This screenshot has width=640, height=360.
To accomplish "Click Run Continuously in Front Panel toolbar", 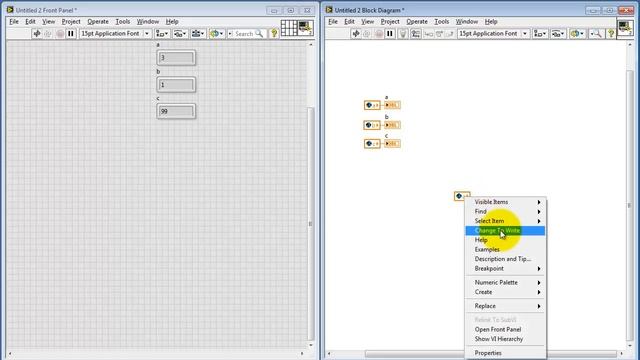I will pyautogui.click(x=48, y=33).
